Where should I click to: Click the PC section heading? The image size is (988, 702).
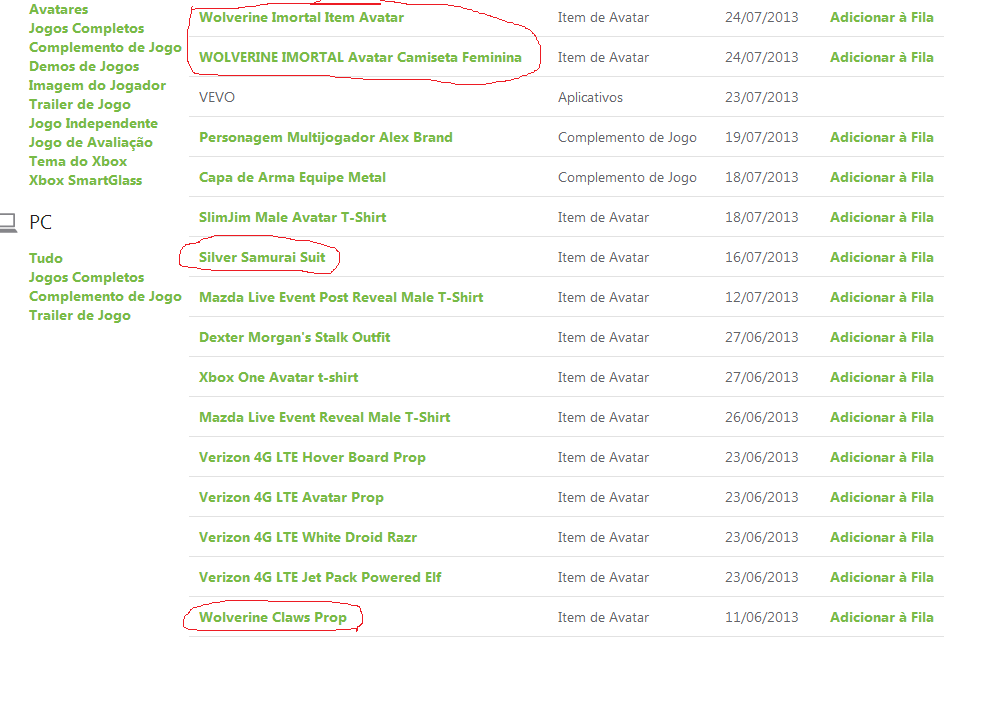(40, 222)
